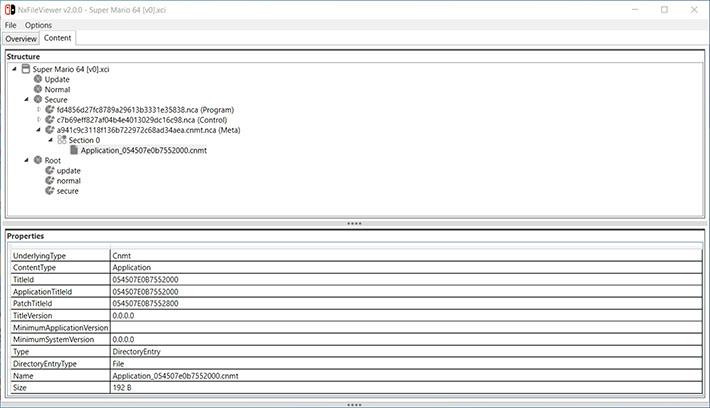Click the TitleVersion value 0.0.0.0
The image size is (710, 408).
click(x=123, y=316)
